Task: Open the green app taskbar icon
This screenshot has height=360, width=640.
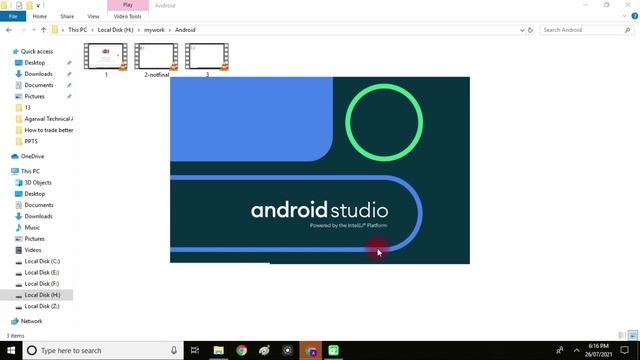Action: point(333,351)
